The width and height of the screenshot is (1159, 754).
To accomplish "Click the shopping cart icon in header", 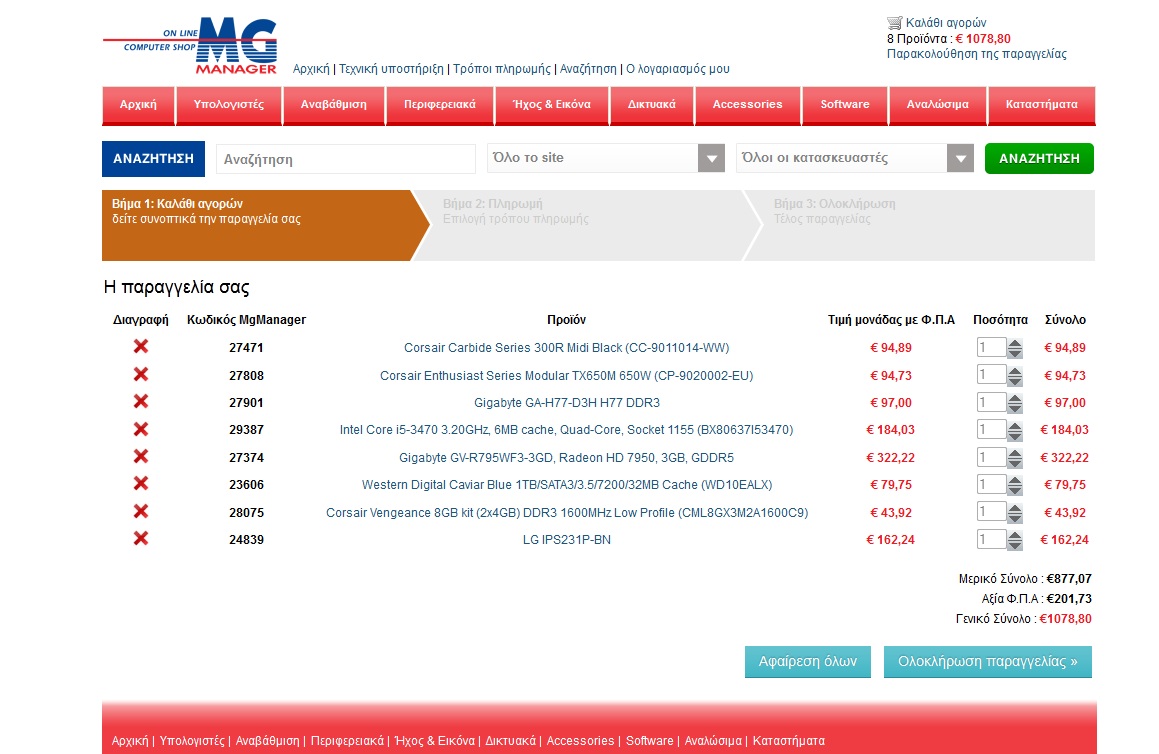I will click(894, 23).
